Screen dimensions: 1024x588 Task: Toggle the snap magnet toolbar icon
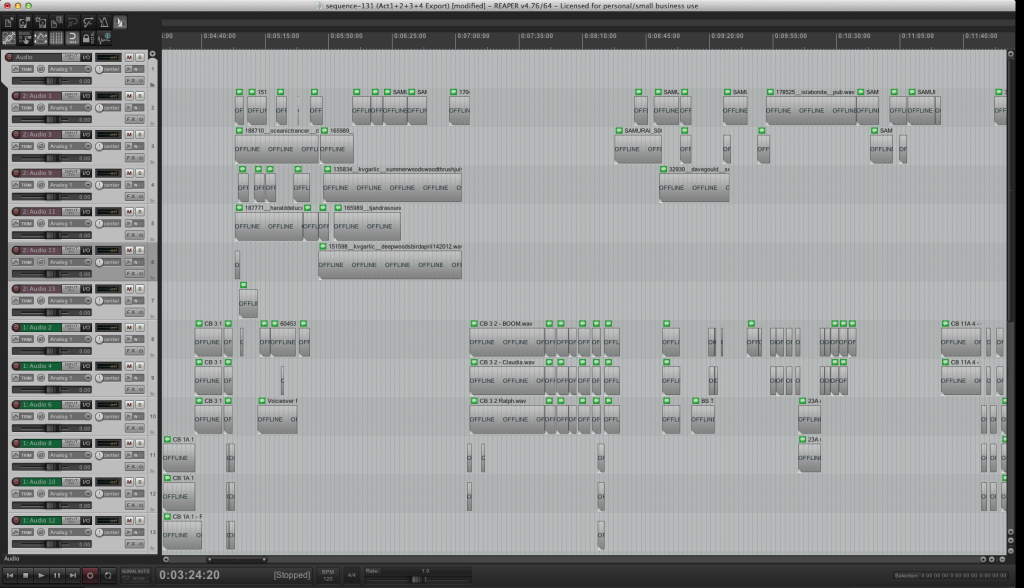coord(73,38)
